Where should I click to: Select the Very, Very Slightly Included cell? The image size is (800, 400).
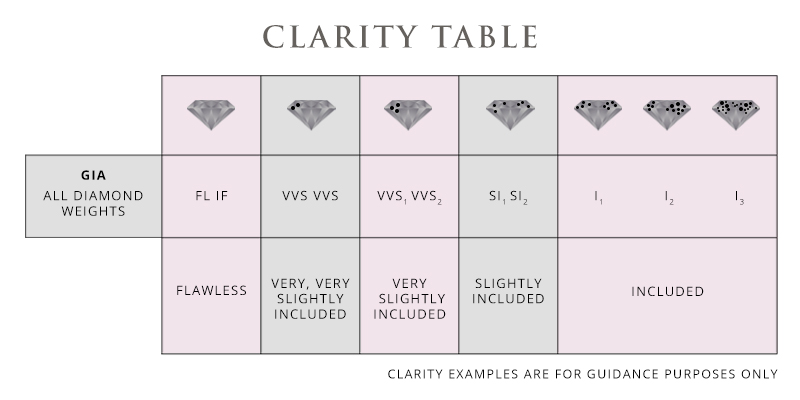(x=310, y=298)
